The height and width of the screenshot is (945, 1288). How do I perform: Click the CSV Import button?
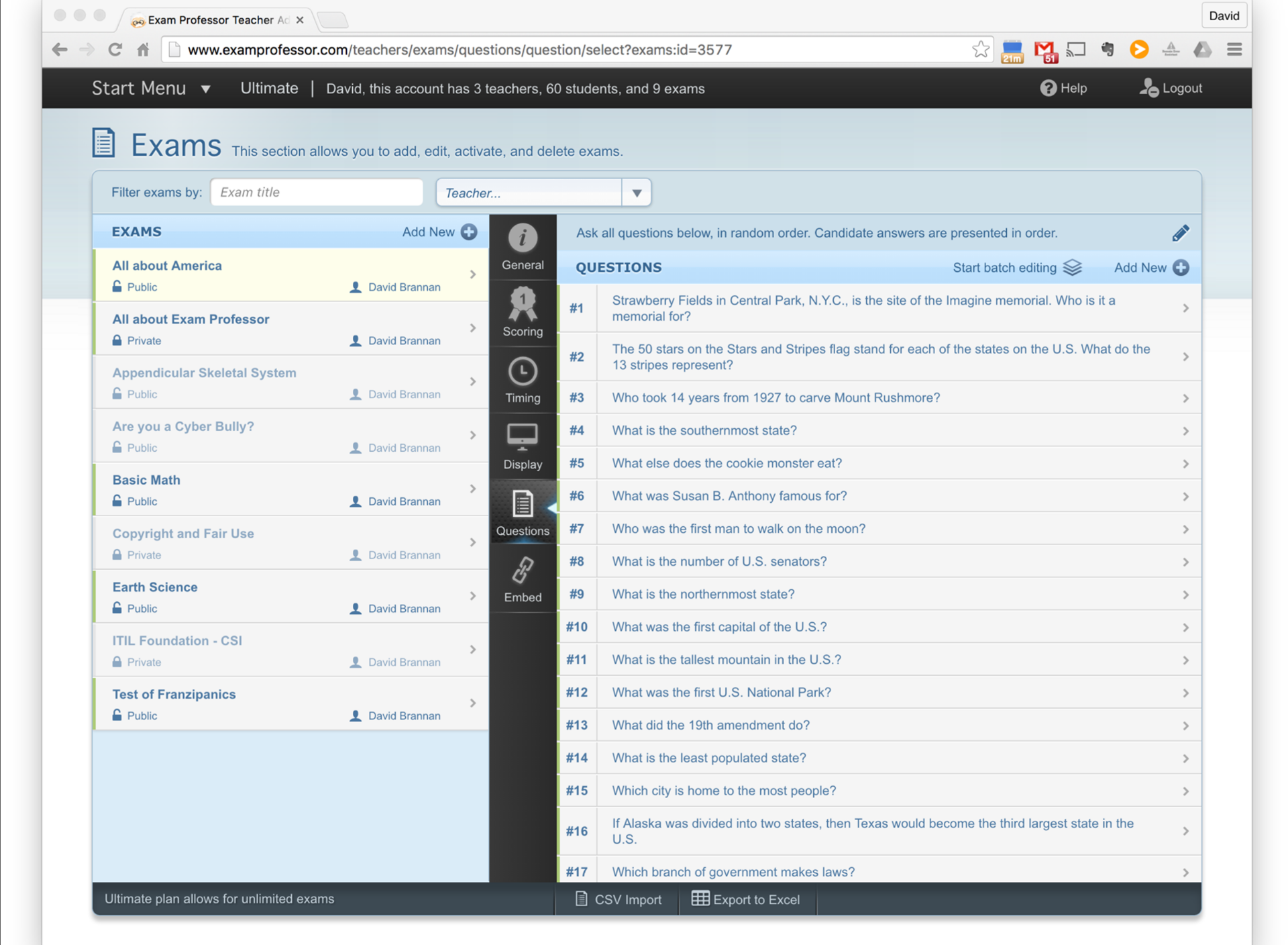click(618, 899)
